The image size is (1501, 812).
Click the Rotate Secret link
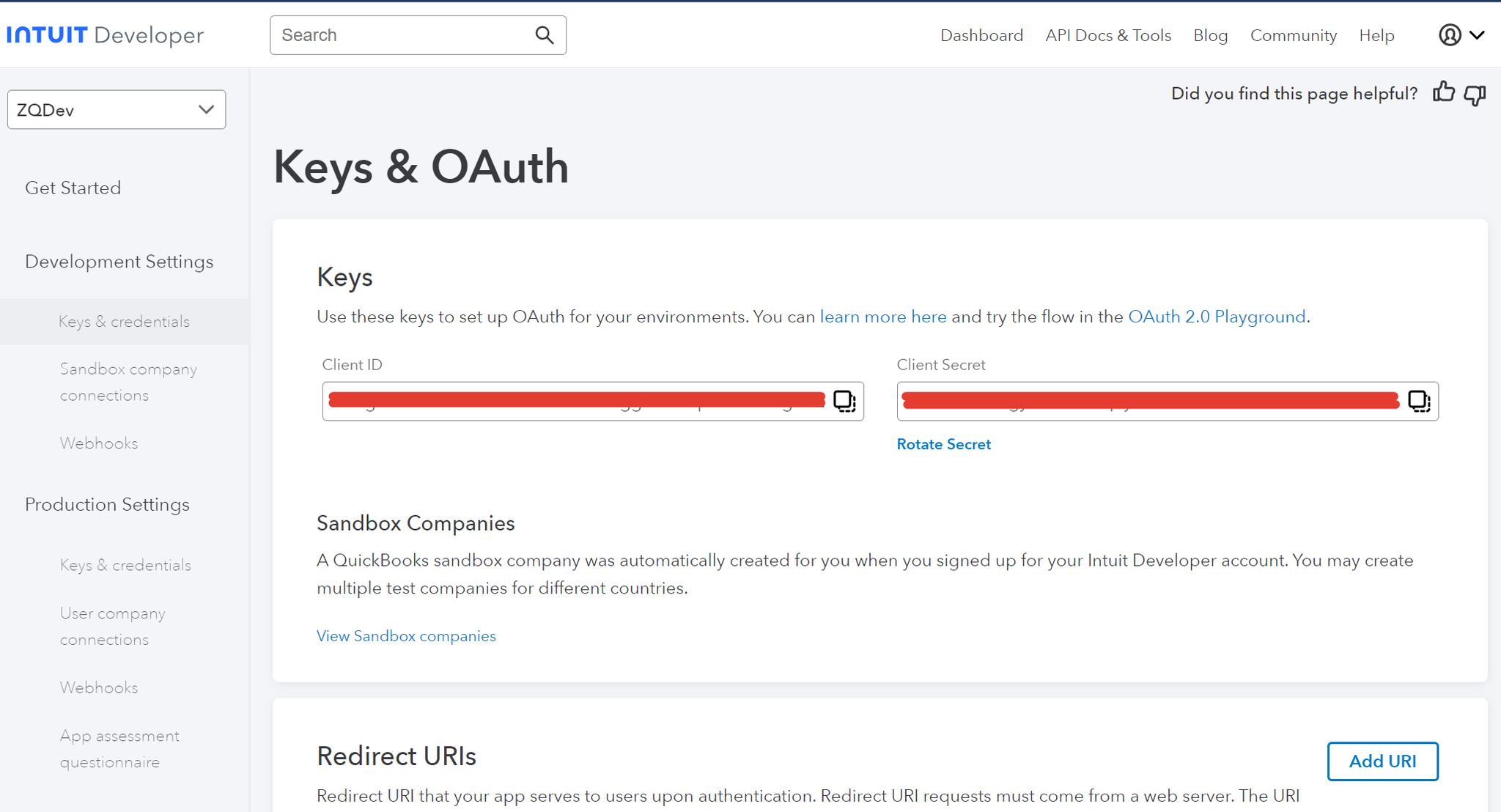[x=943, y=444]
